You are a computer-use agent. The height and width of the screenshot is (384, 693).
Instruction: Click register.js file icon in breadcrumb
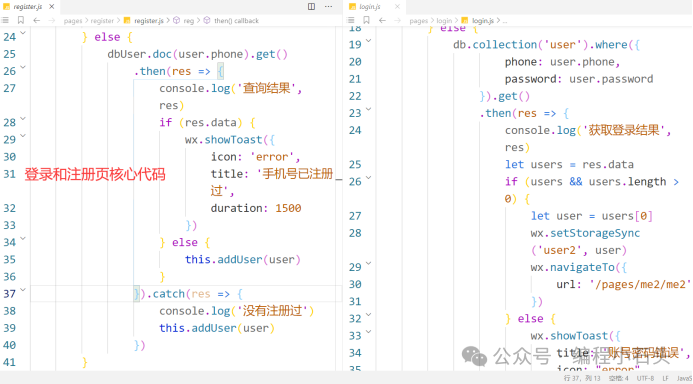[x=127, y=20]
